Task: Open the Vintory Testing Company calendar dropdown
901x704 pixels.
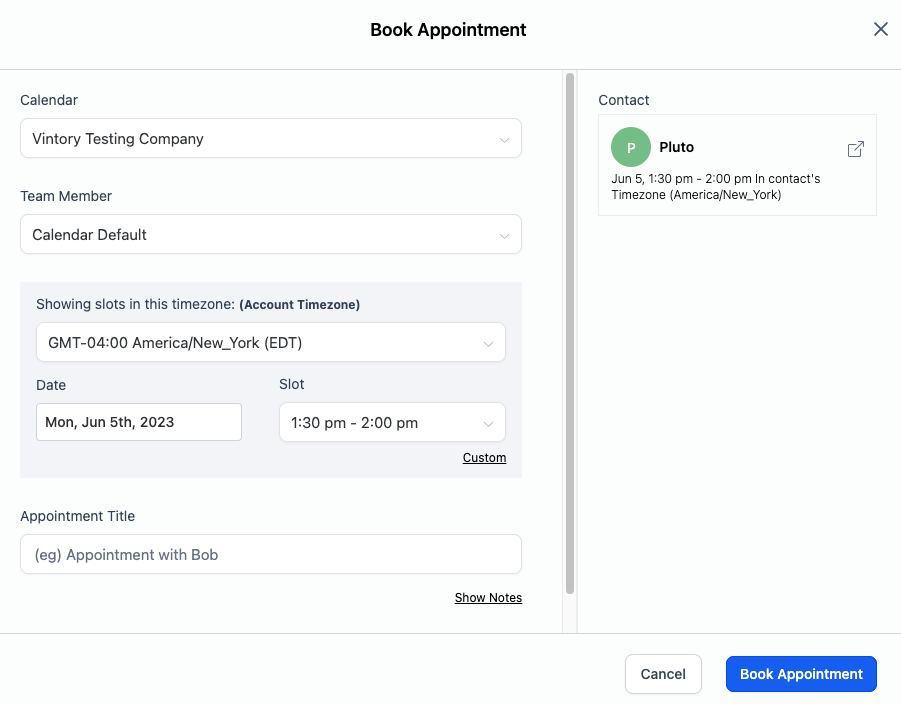Action: 260,139
